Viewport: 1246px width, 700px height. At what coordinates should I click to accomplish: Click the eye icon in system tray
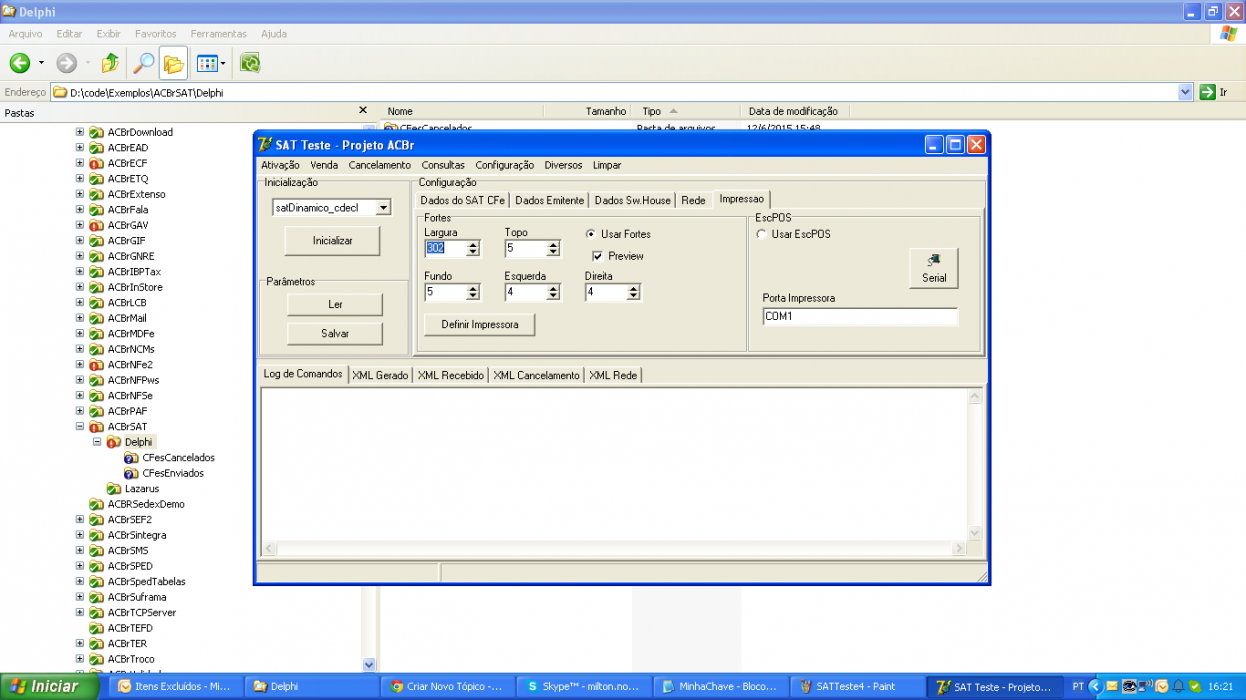click(1129, 687)
